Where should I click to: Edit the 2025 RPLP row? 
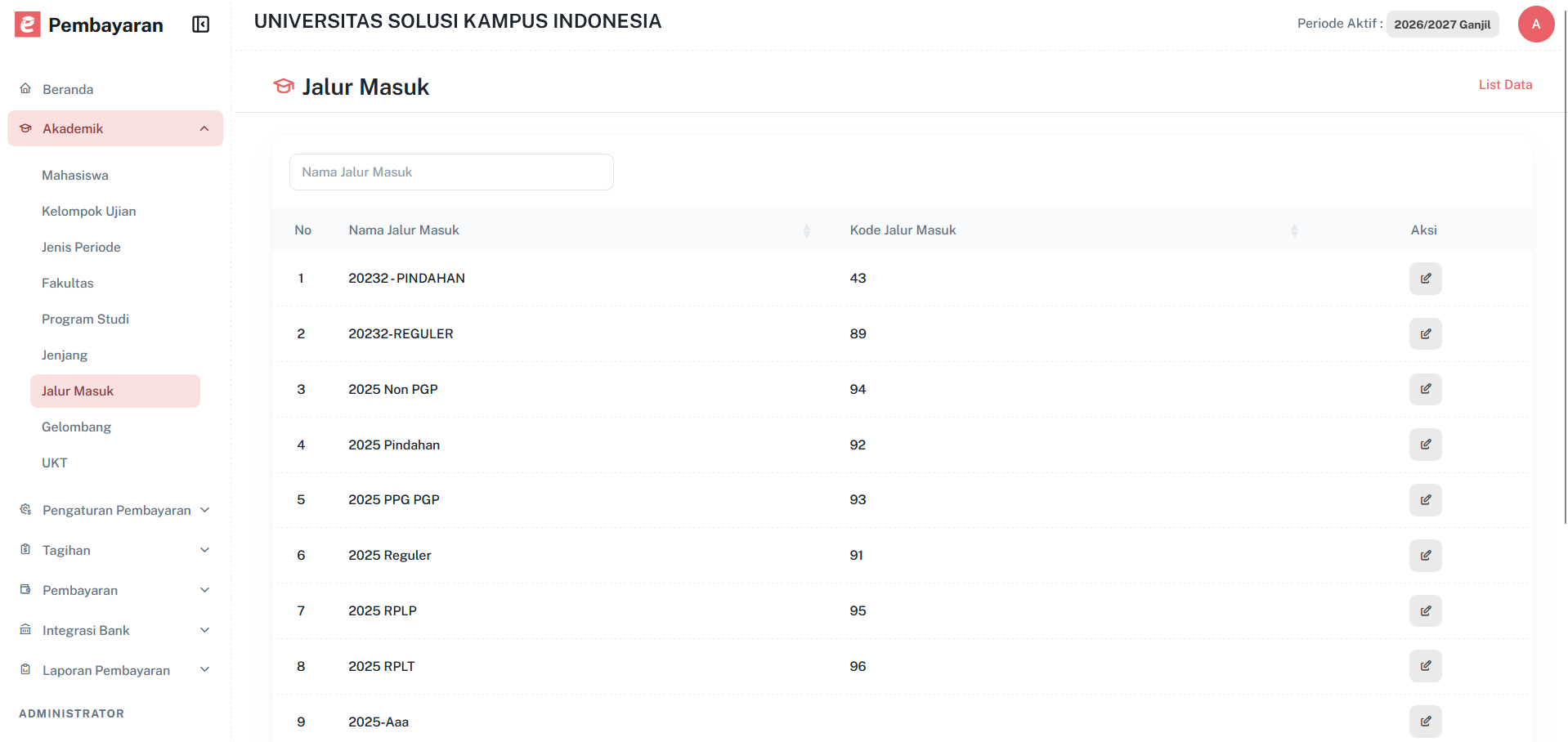1425,610
